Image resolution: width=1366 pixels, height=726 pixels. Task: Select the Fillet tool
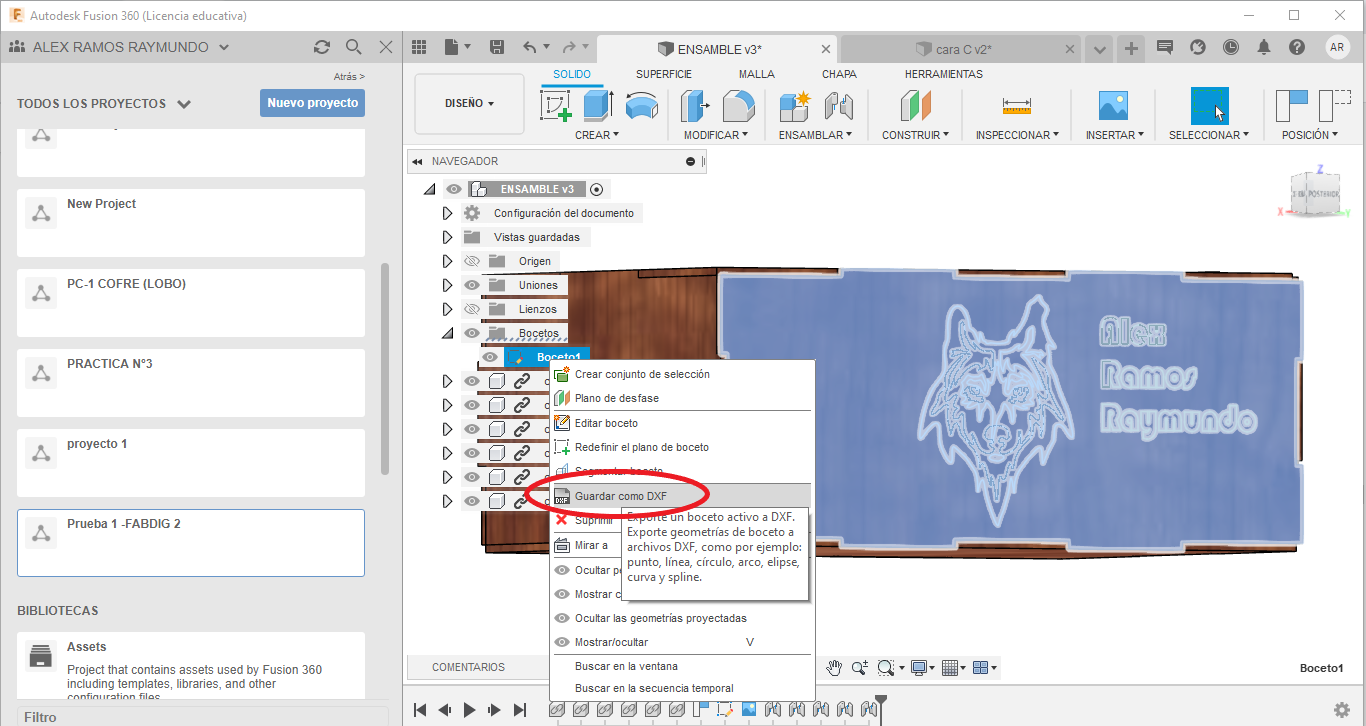click(x=738, y=106)
